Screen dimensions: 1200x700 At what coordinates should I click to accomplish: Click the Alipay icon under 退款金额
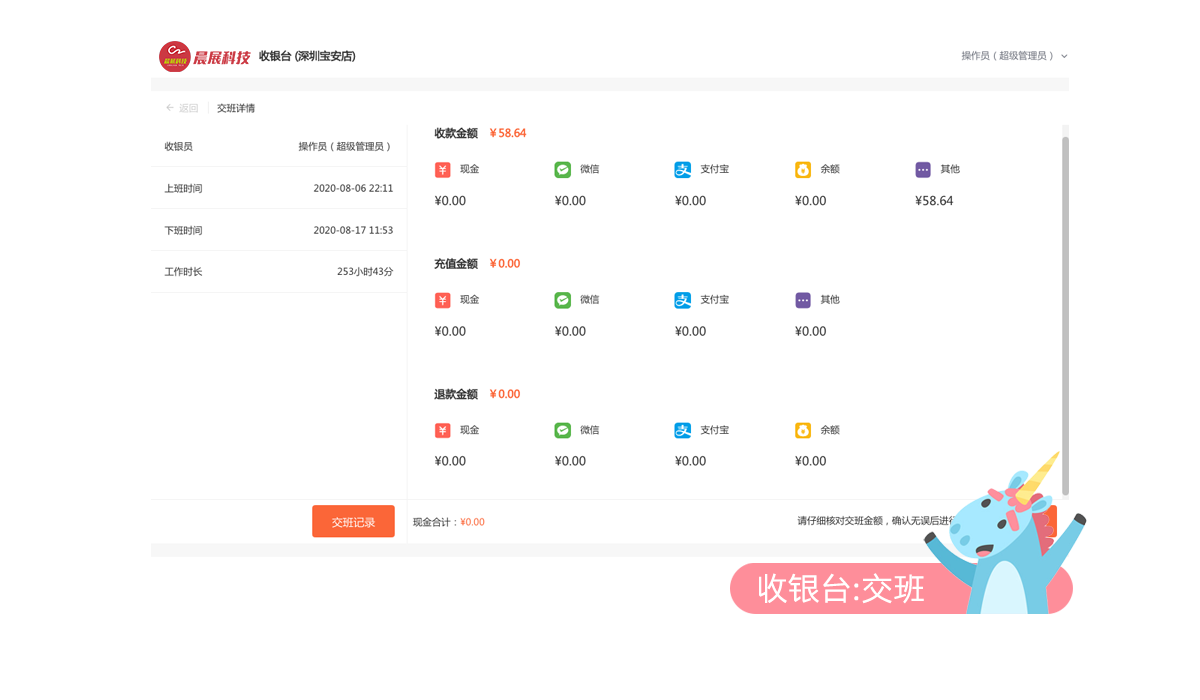pos(683,431)
